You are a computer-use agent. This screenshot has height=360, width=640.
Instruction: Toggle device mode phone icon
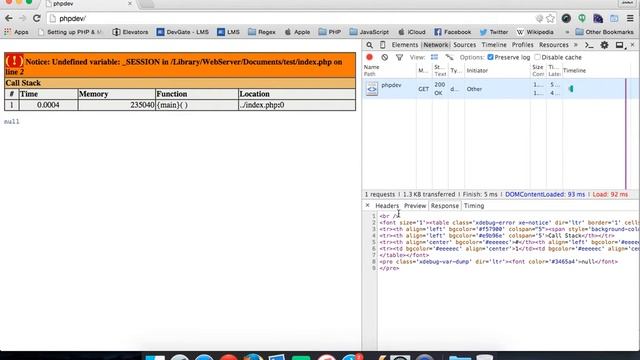tap(382, 45)
